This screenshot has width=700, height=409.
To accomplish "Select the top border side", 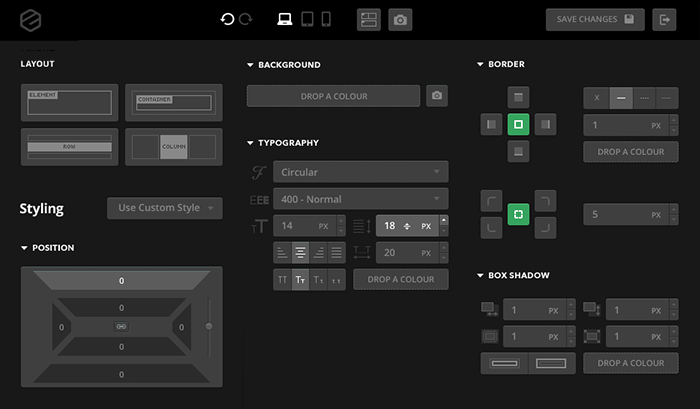I will click(518, 97).
